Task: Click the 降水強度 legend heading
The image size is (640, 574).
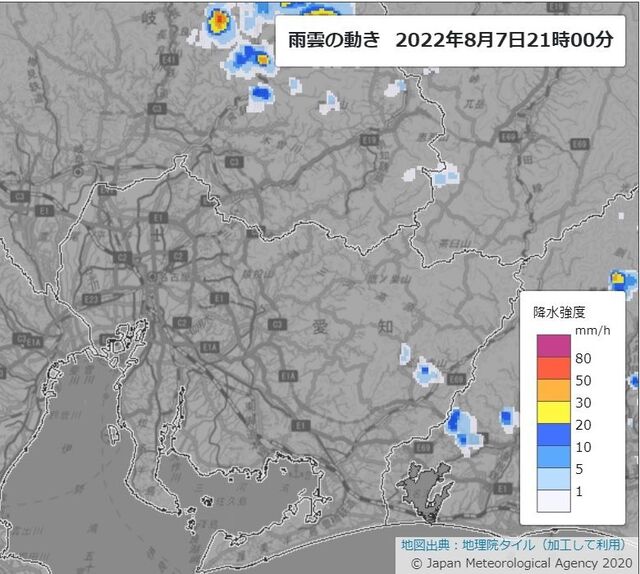Action: click(559, 312)
